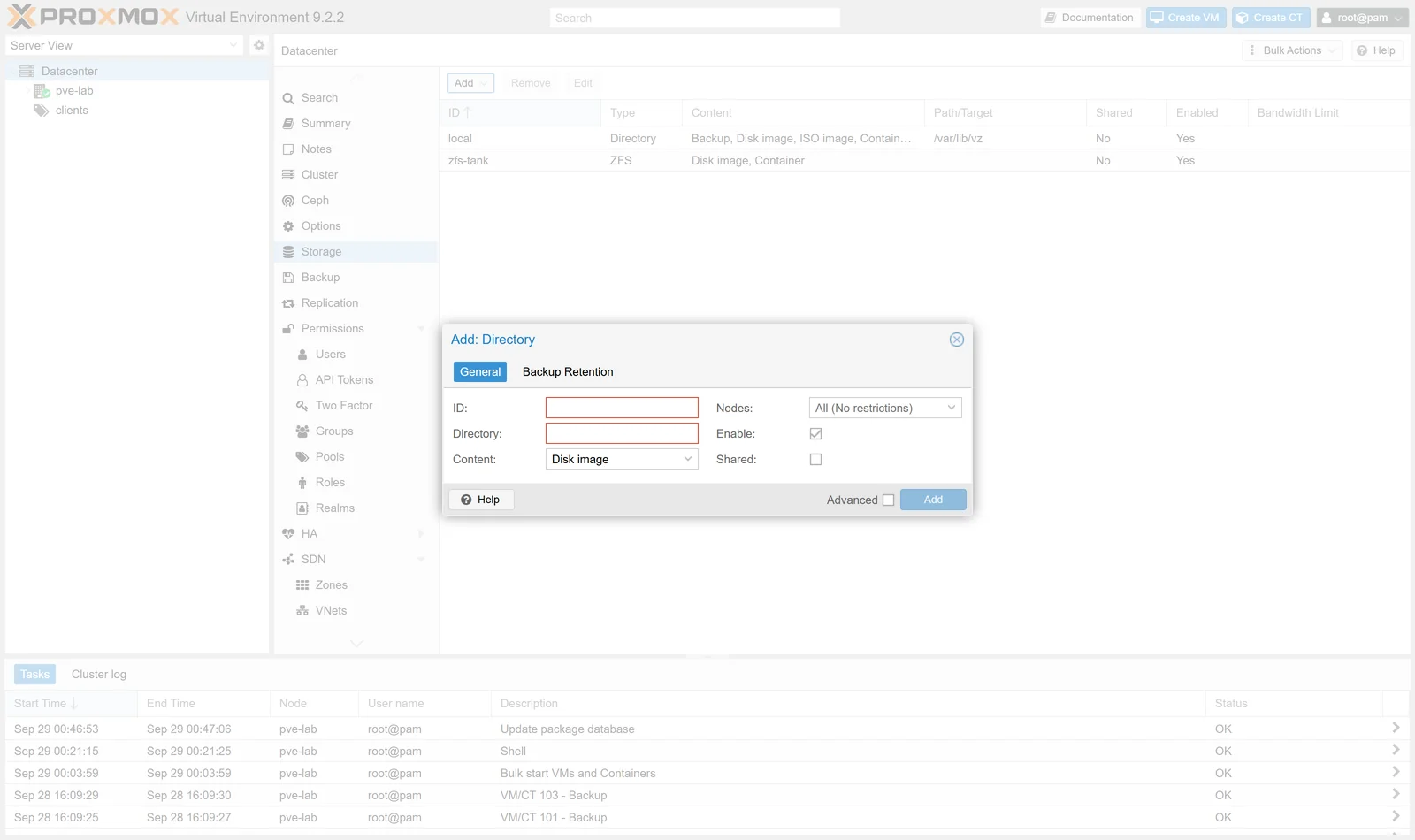Open the Ceph section icon
This screenshot has width=1415, height=840.
click(288, 201)
